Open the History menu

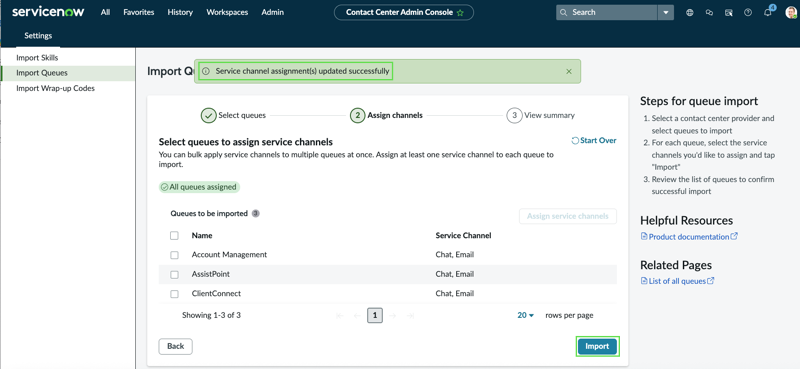tap(180, 12)
